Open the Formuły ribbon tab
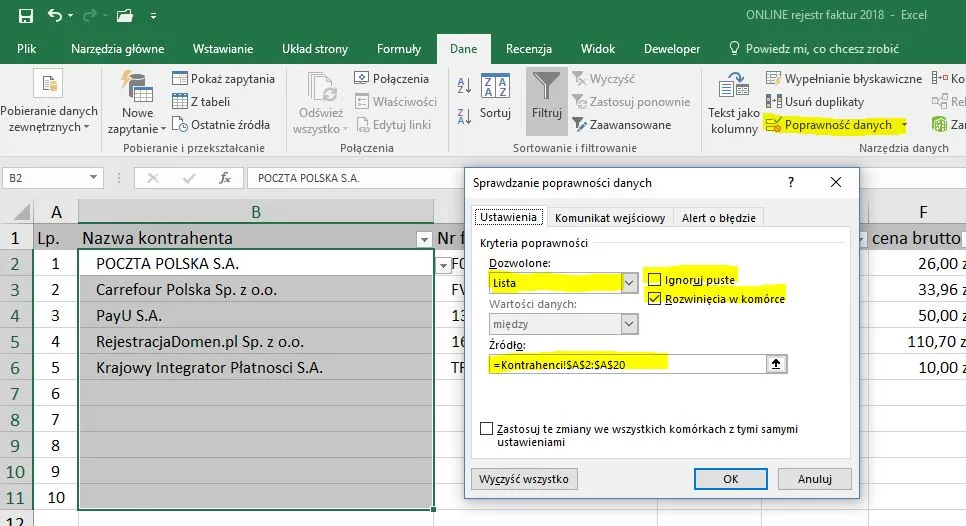 tap(398, 49)
